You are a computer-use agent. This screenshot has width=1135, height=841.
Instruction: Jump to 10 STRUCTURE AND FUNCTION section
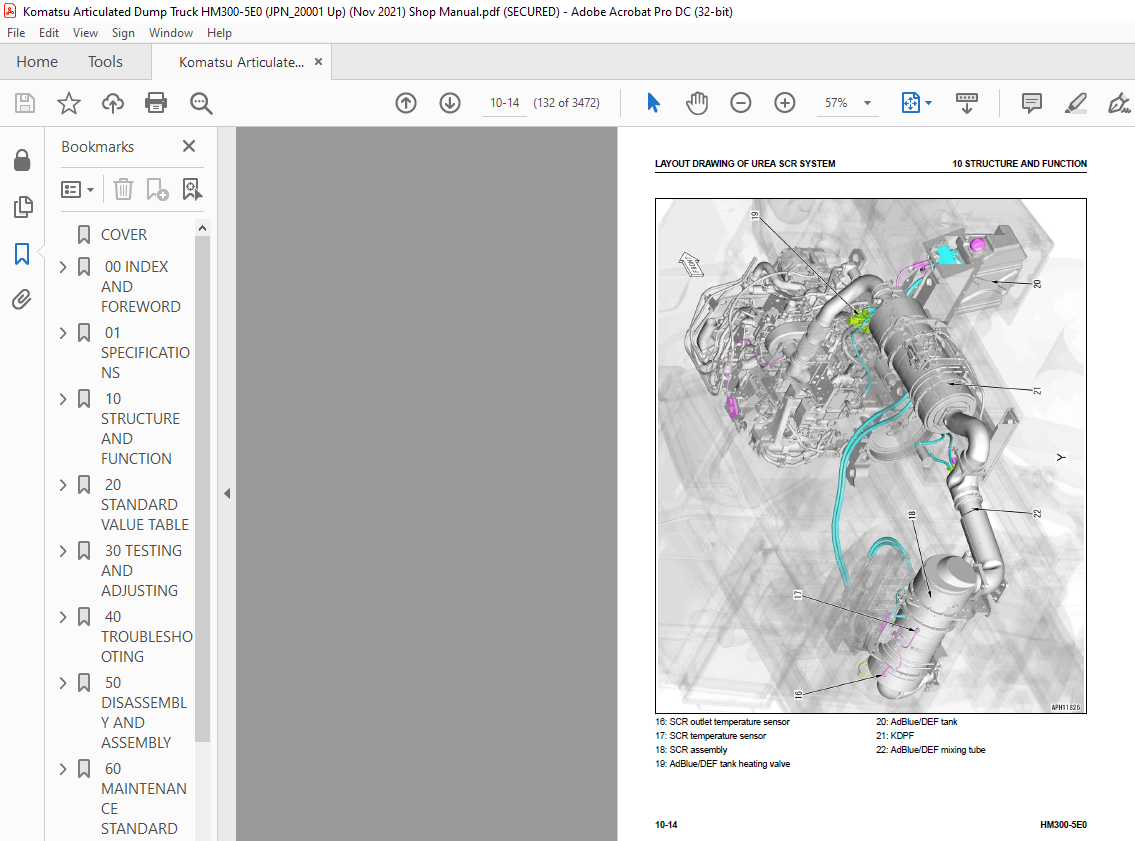140,428
